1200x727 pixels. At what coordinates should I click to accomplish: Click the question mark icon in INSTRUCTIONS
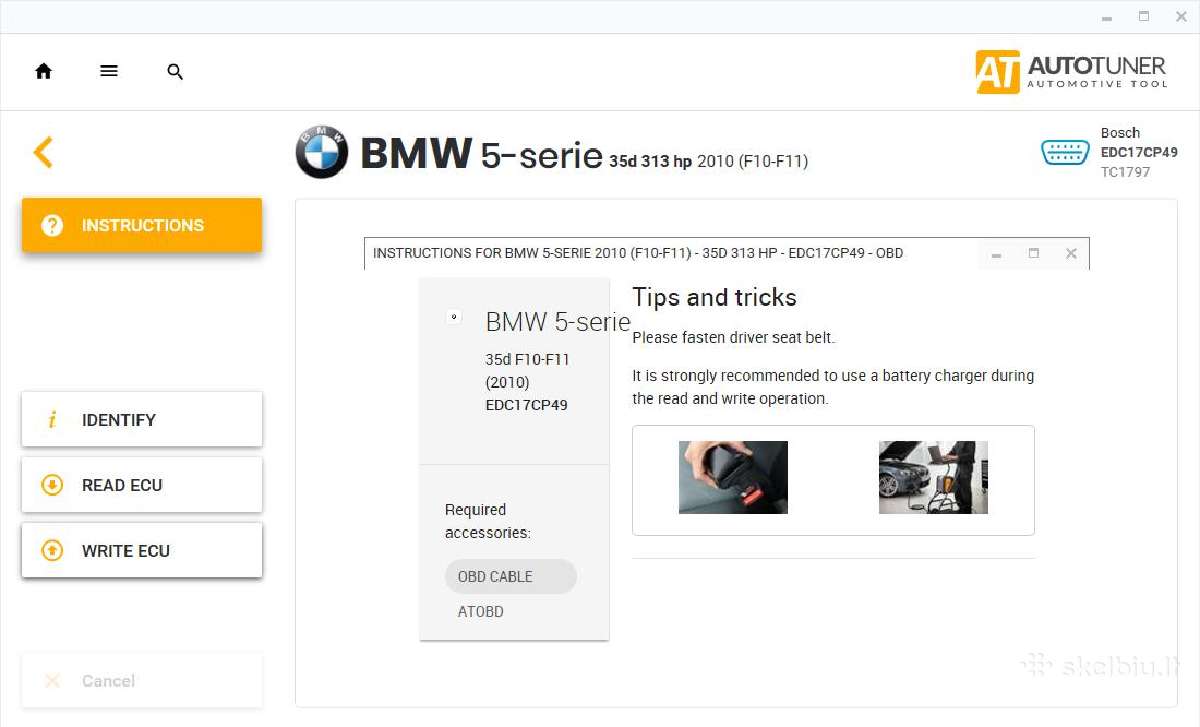[52, 225]
